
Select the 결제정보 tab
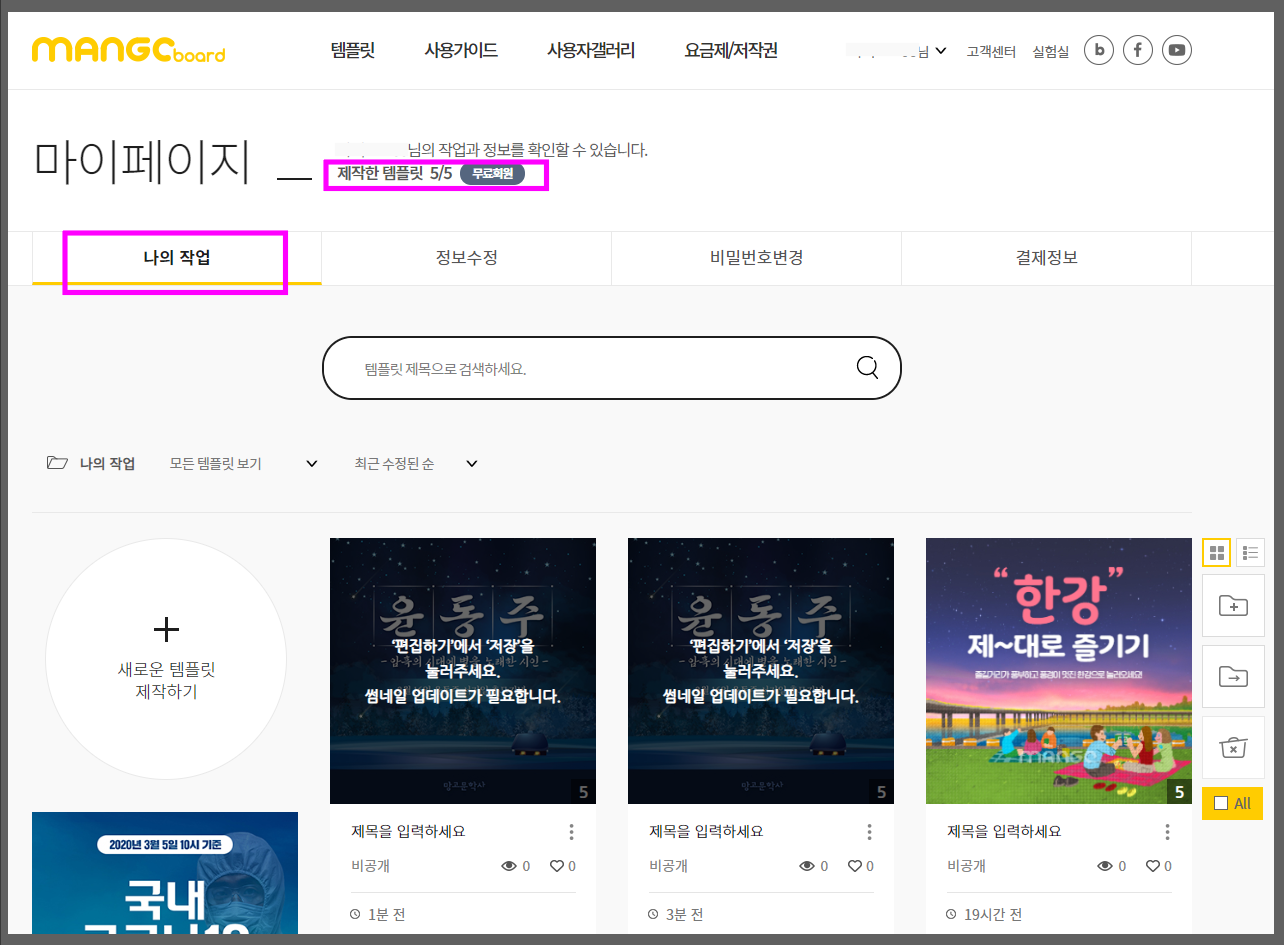1046,258
